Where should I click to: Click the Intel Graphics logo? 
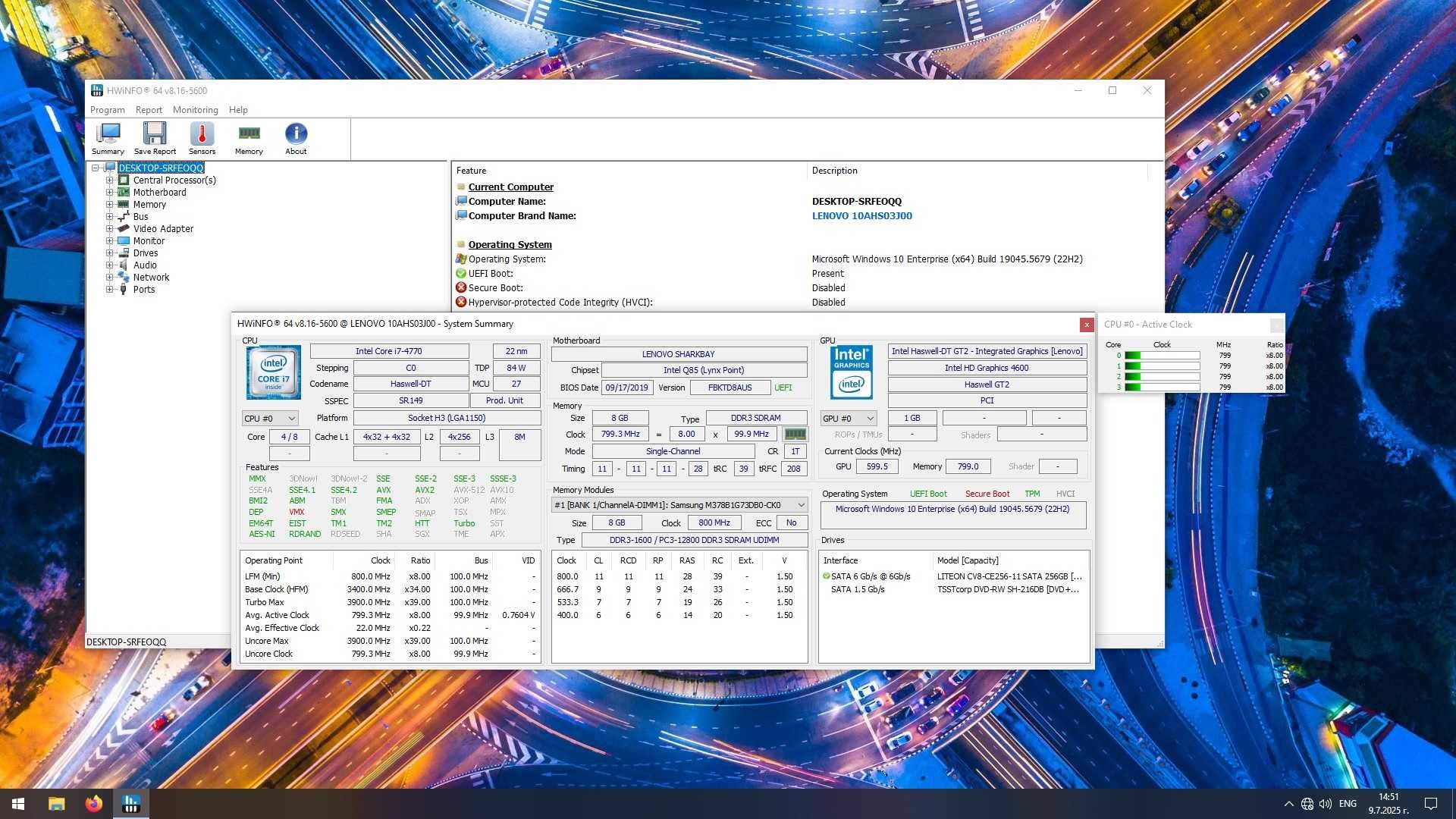pyautogui.click(x=851, y=372)
